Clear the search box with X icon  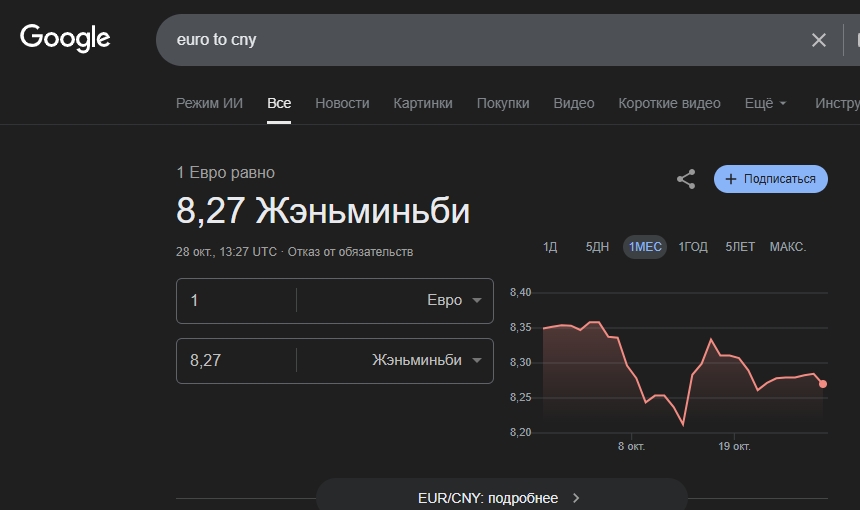pyautogui.click(x=818, y=40)
